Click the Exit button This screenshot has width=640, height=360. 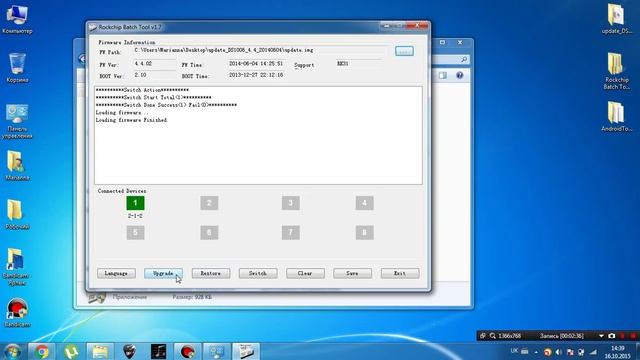pyautogui.click(x=400, y=273)
